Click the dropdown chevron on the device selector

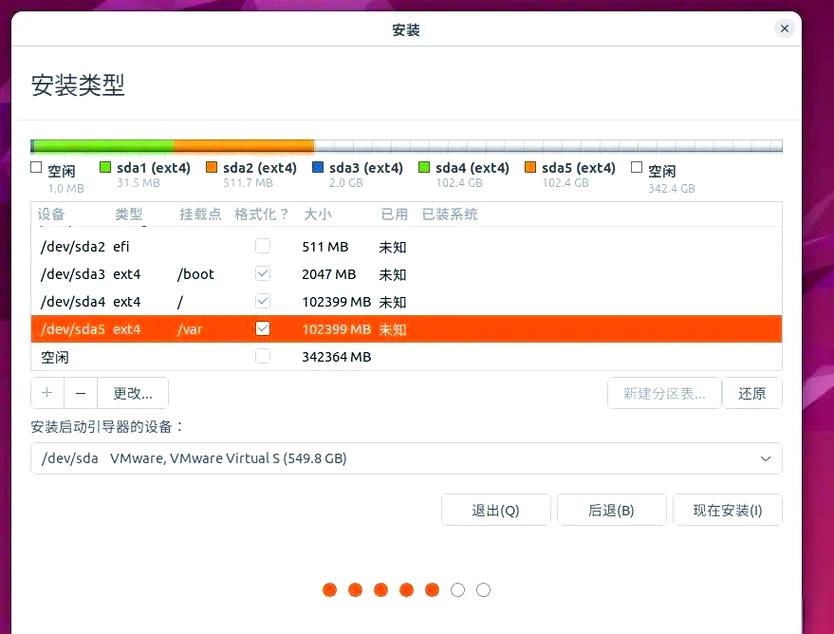click(x=766, y=458)
